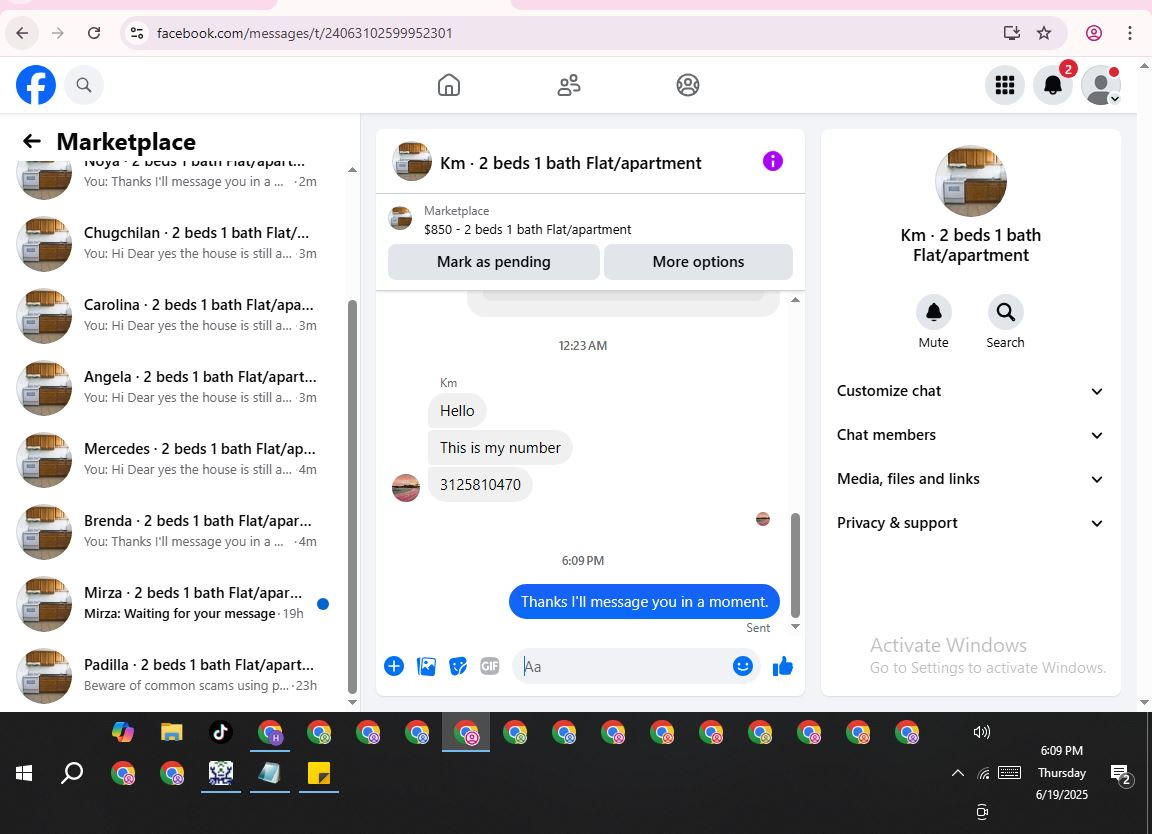1152x834 pixels.
Task: Open the Chrome profile icon
Action: 1094,33
